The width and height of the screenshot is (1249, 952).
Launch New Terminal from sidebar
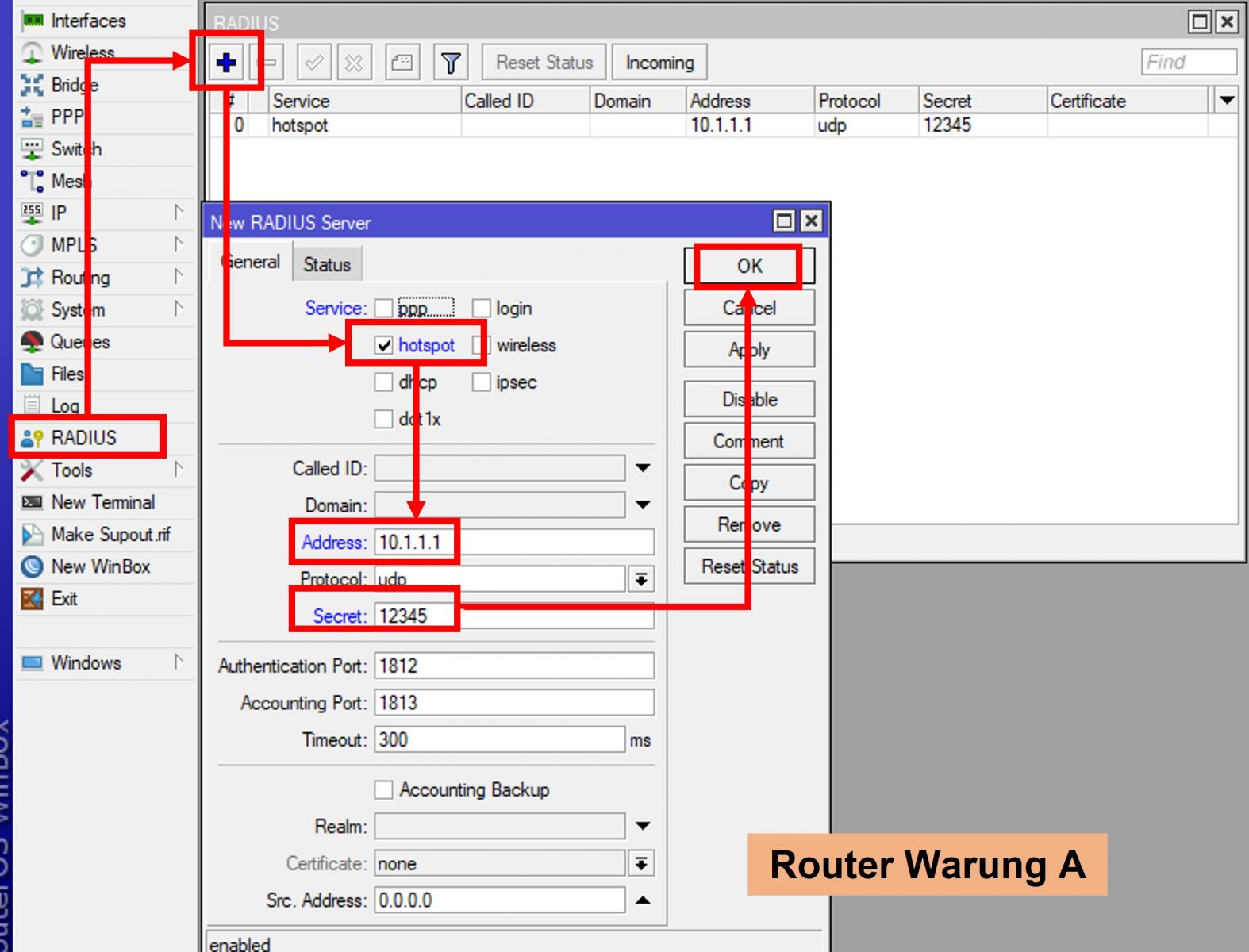[x=102, y=502]
